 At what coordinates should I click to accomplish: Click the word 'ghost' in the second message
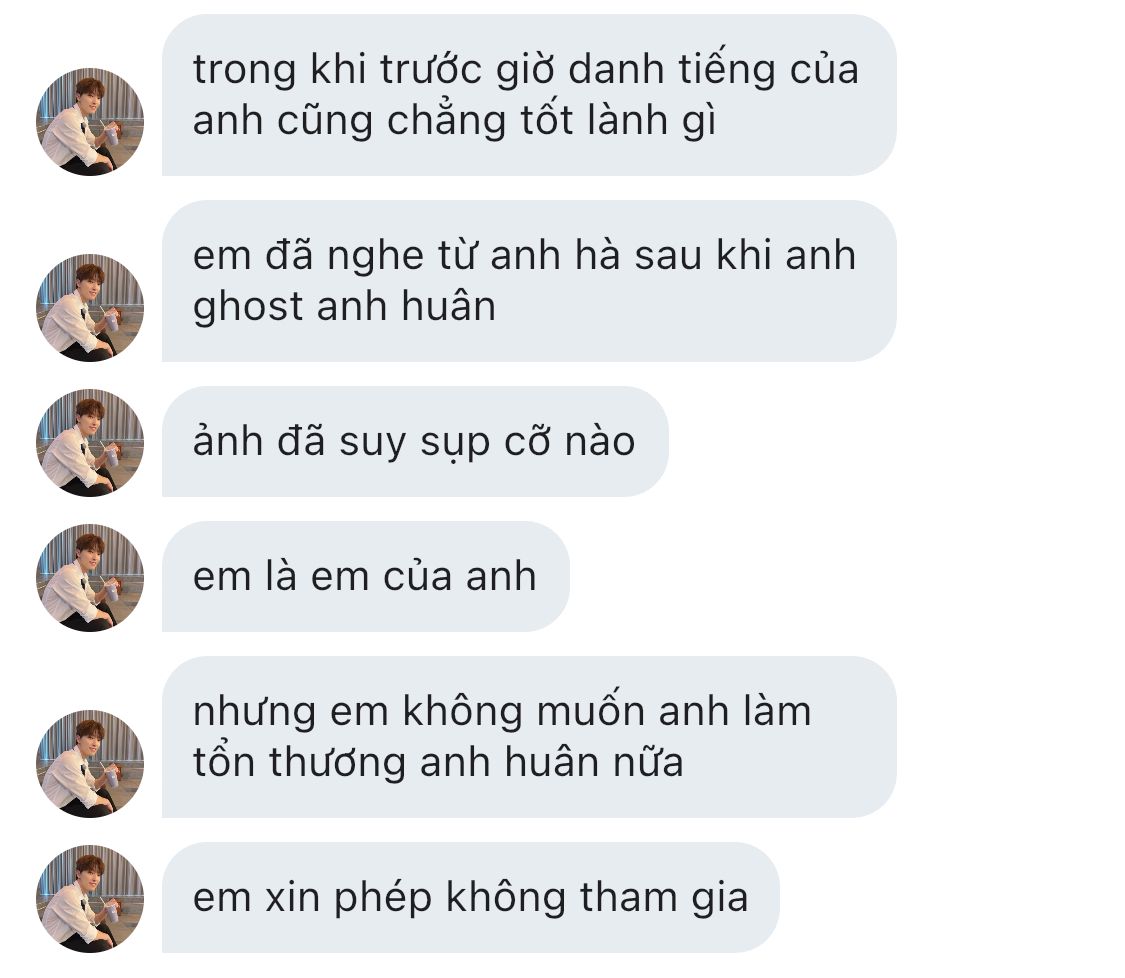point(248,307)
